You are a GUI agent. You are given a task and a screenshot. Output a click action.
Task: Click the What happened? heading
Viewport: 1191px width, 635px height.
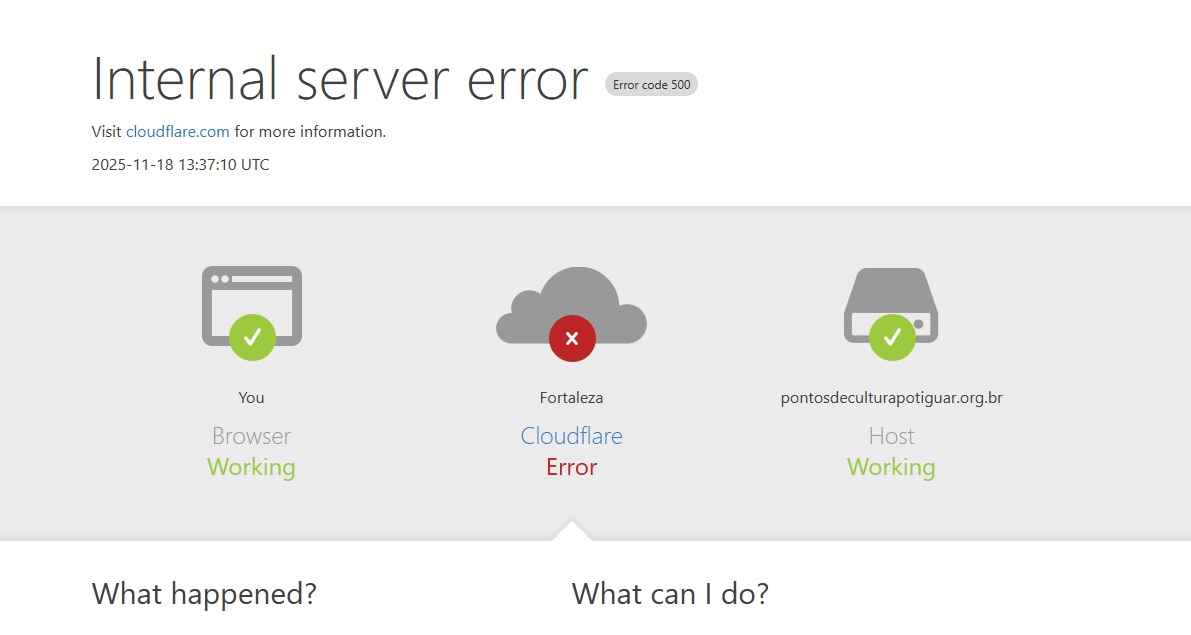[x=204, y=594]
